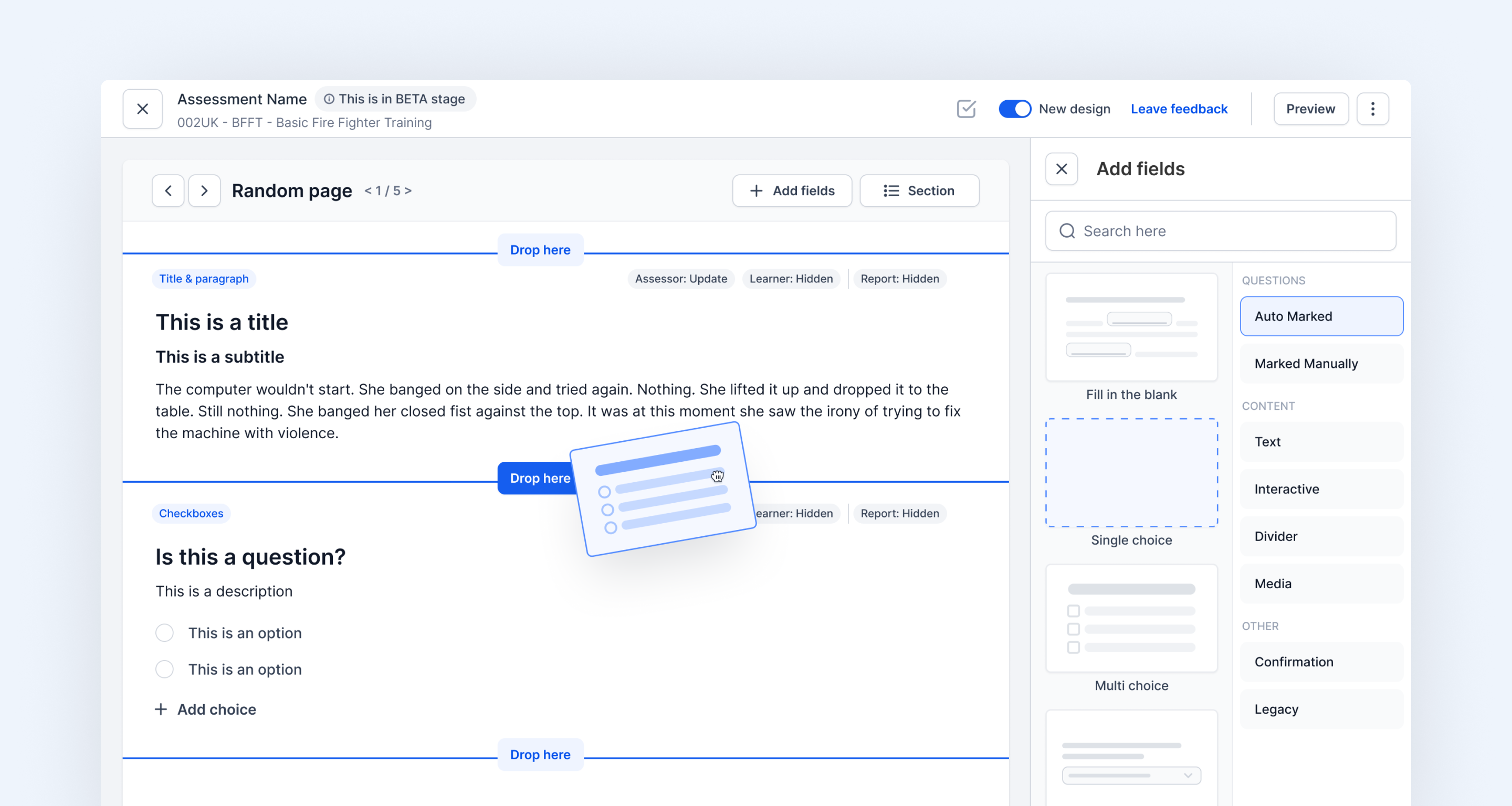Select the Fill in the blank field thumbnail
The width and height of the screenshot is (1512, 806).
coord(1132,327)
